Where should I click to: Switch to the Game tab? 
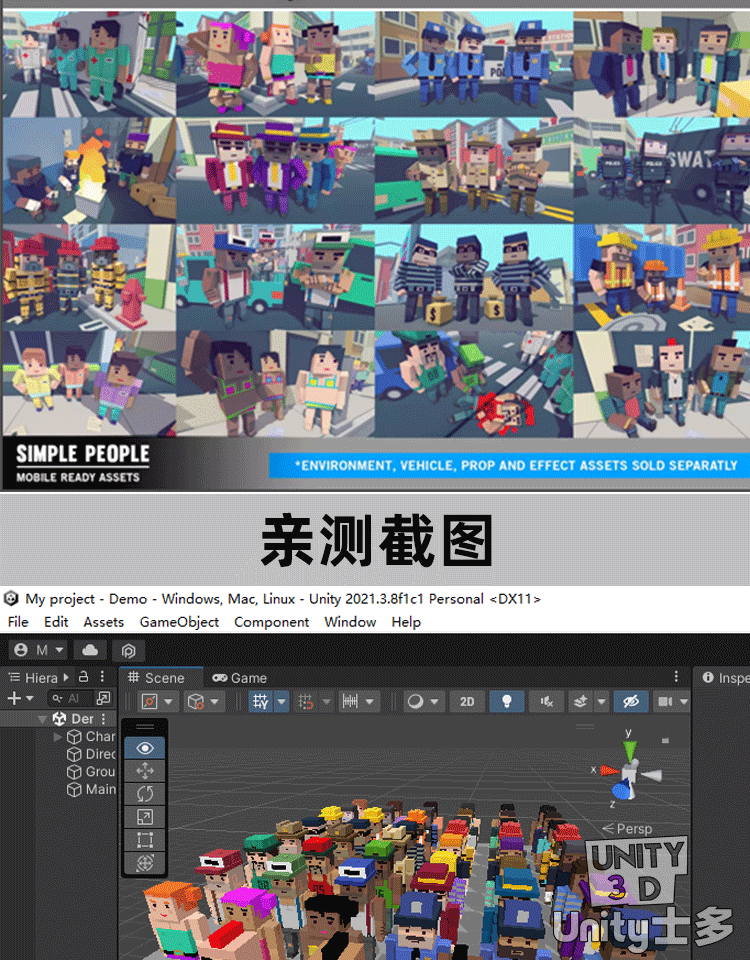pos(240,678)
